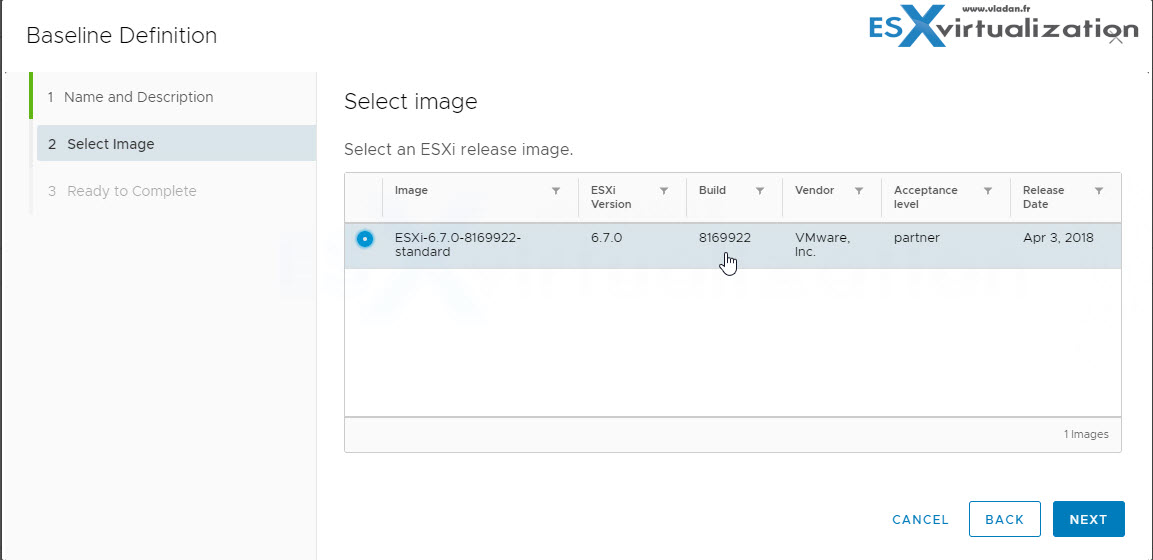Filter the Build column

760,191
